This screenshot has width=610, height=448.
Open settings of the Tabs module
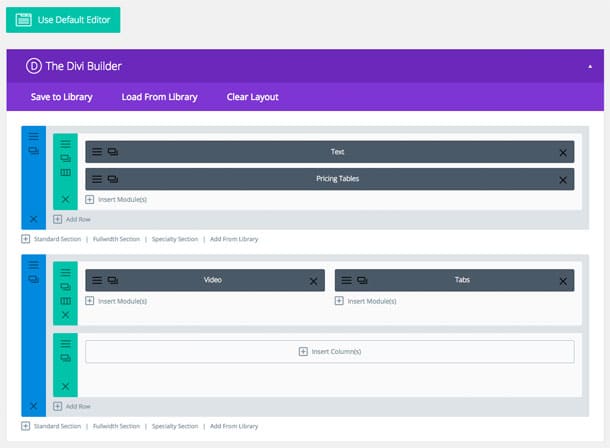click(346, 280)
